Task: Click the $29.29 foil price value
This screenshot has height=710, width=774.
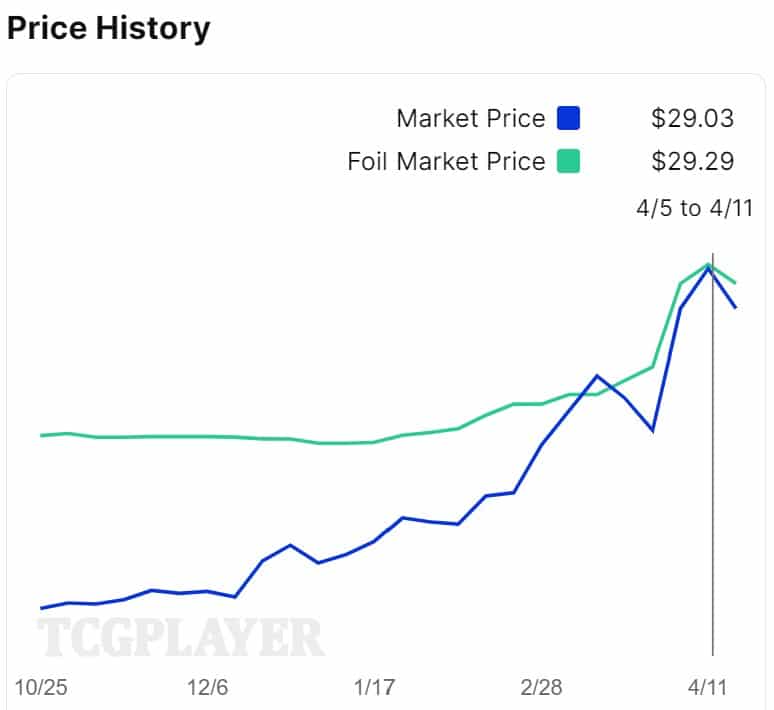Action: coord(692,161)
